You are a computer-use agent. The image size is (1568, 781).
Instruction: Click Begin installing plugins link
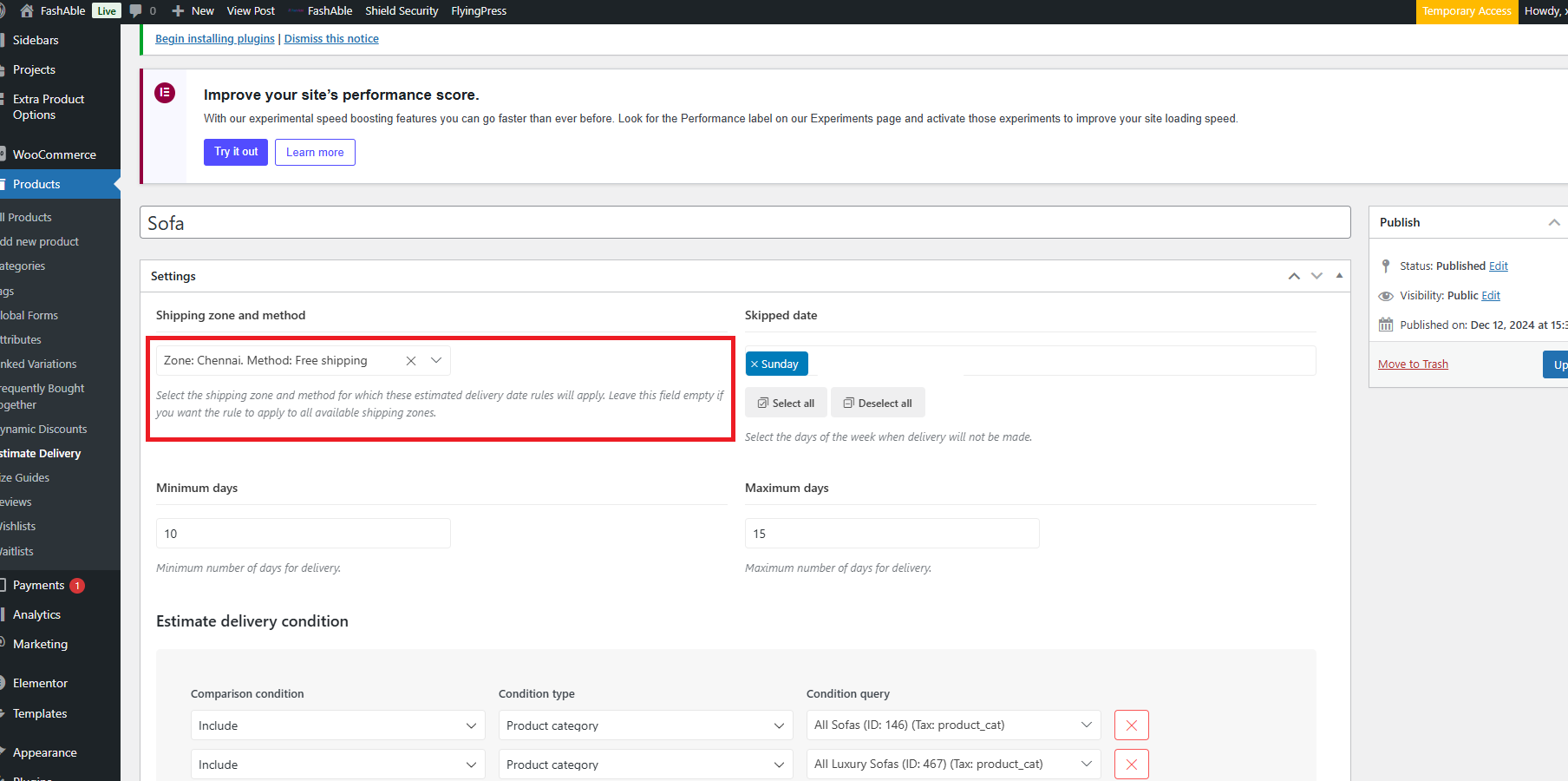(215, 39)
